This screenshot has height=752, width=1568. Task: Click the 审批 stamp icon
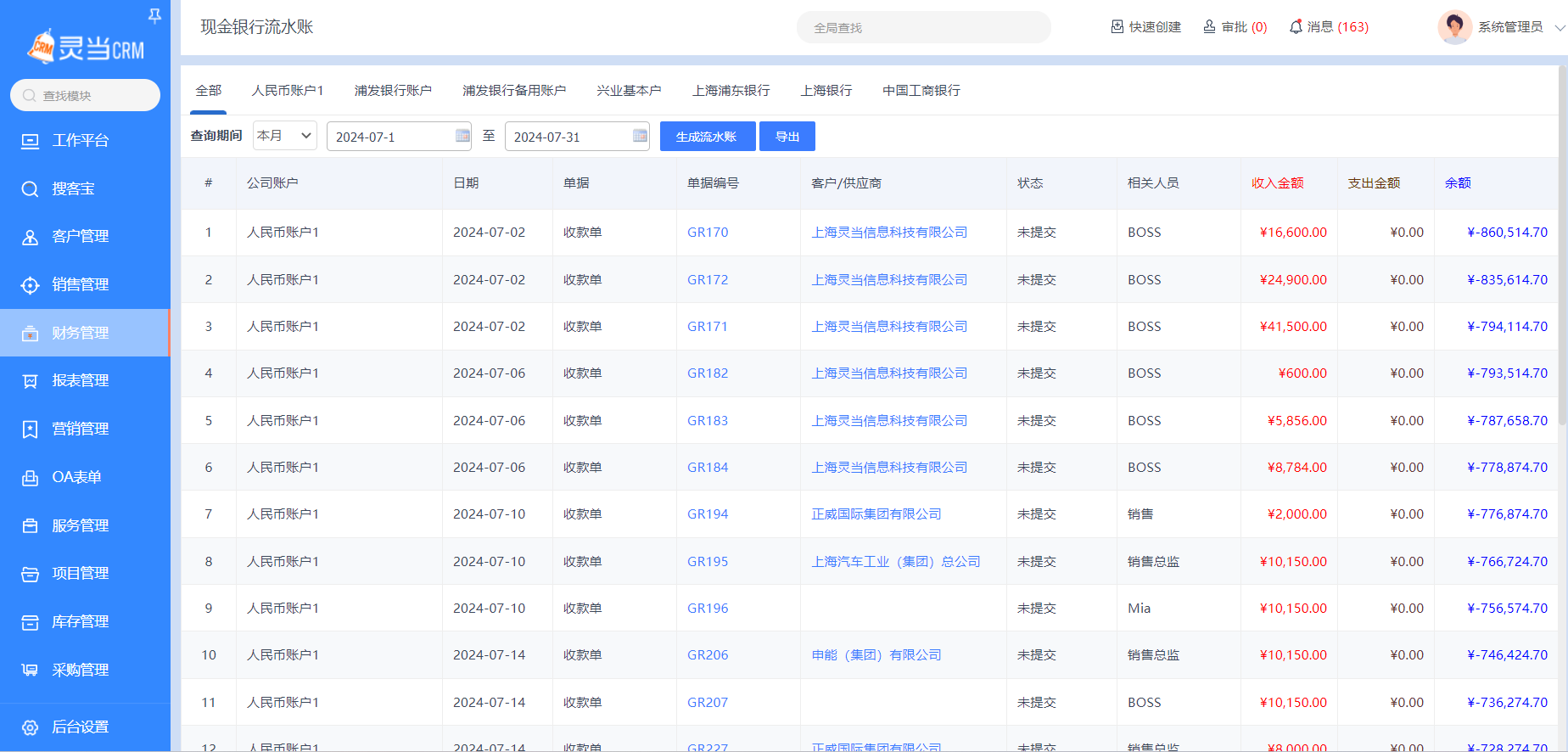pos(1209,27)
